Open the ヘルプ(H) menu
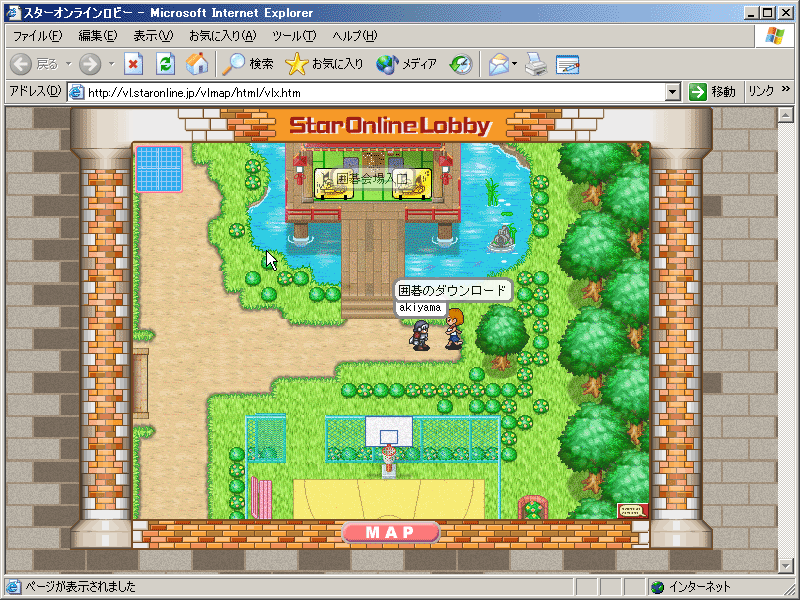The width and height of the screenshot is (800, 600). (355, 36)
